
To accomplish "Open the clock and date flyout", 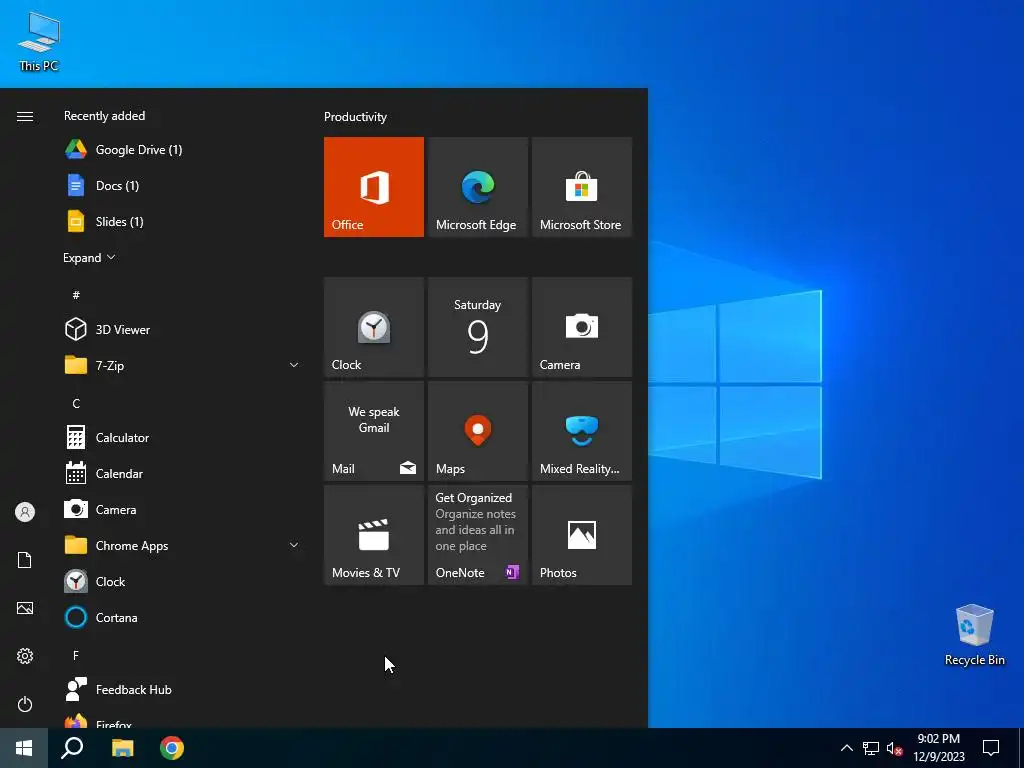I will pyautogui.click(x=938, y=748).
